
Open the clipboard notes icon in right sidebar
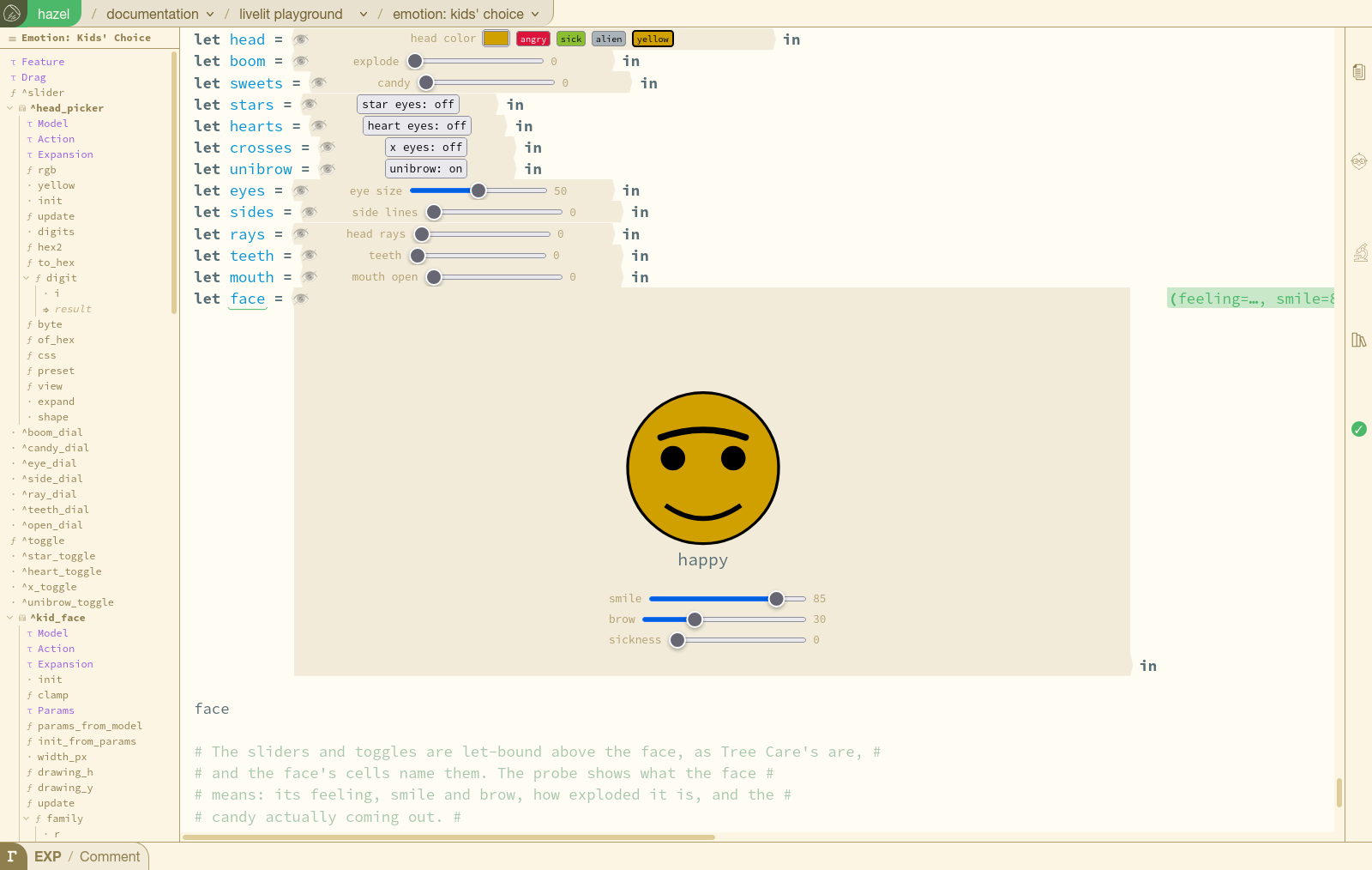click(x=1359, y=72)
